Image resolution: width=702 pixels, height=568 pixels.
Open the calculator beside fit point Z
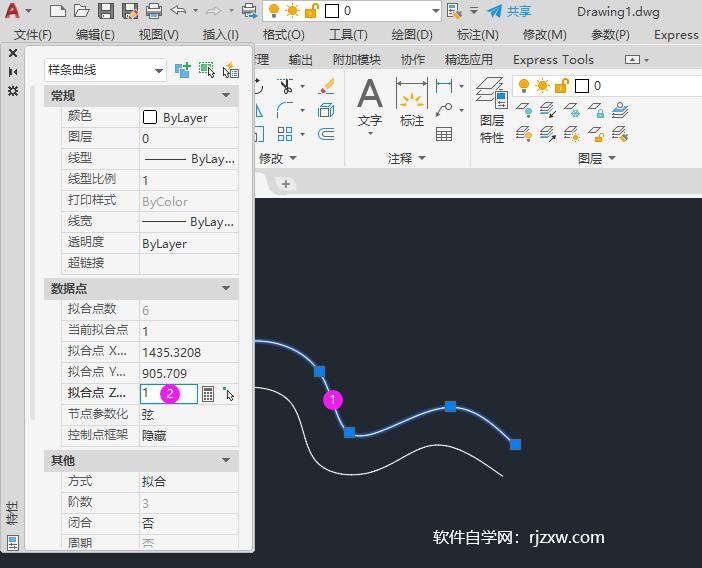pyautogui.click(x=208, y=394)
